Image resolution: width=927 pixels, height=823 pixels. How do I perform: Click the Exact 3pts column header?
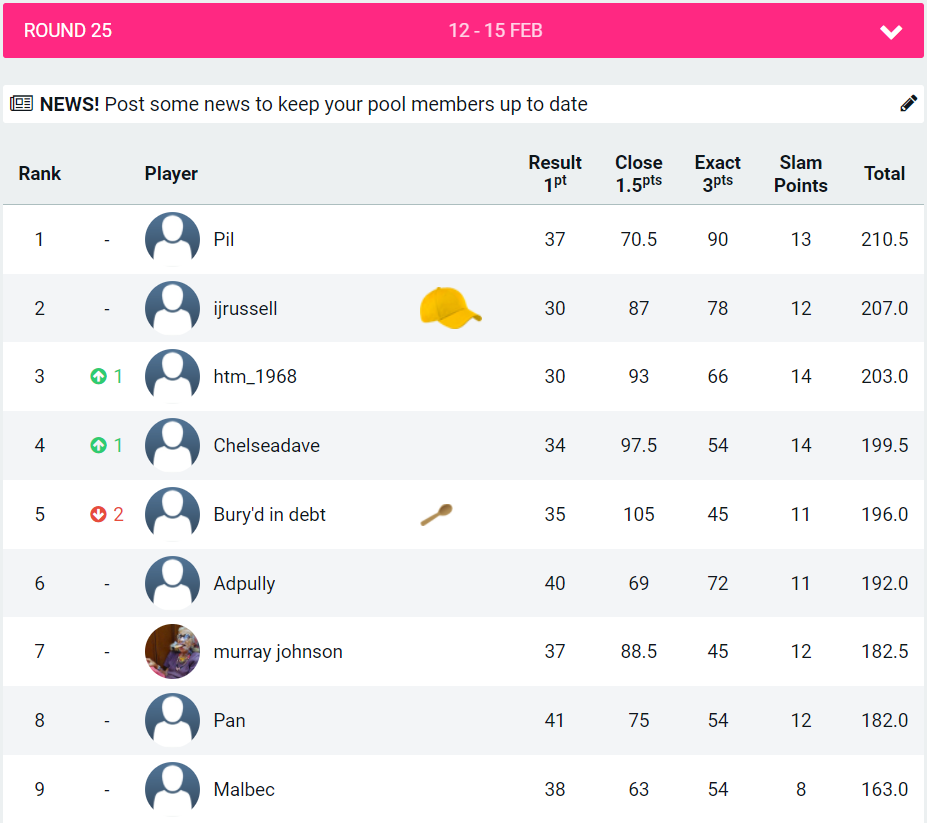[x=717, y=174]
